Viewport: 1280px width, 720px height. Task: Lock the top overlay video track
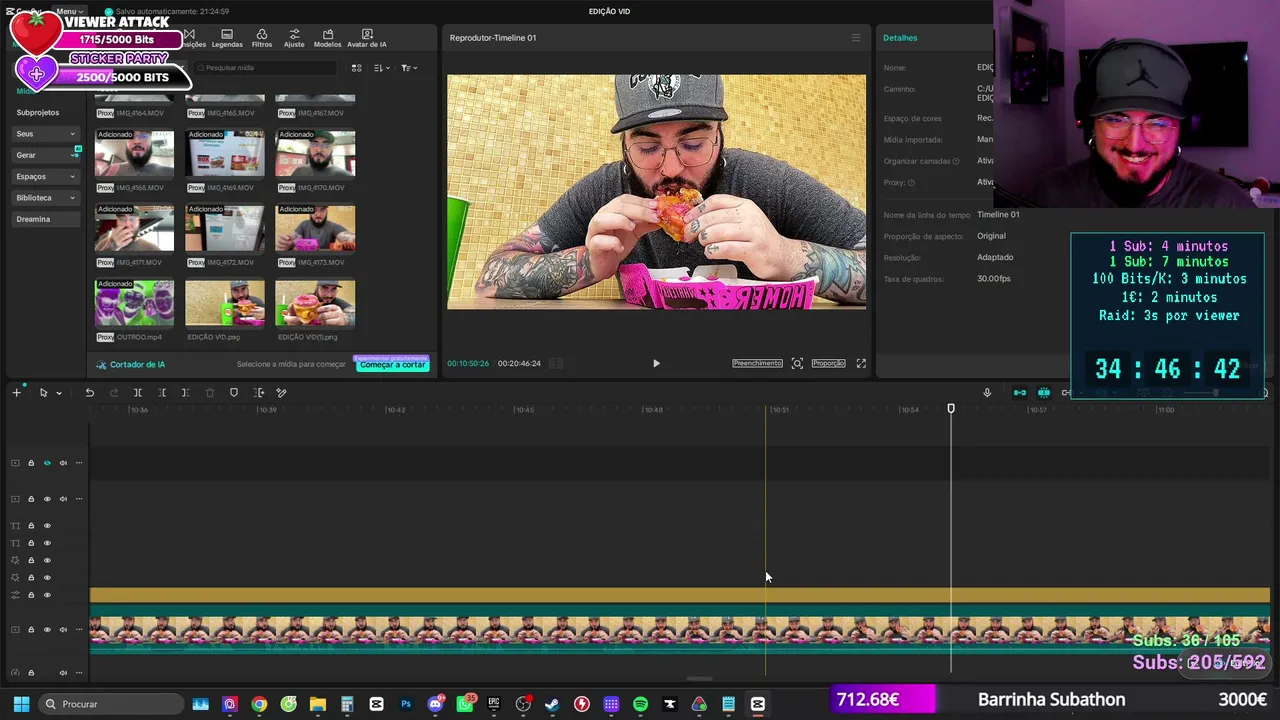click(31, 463)
